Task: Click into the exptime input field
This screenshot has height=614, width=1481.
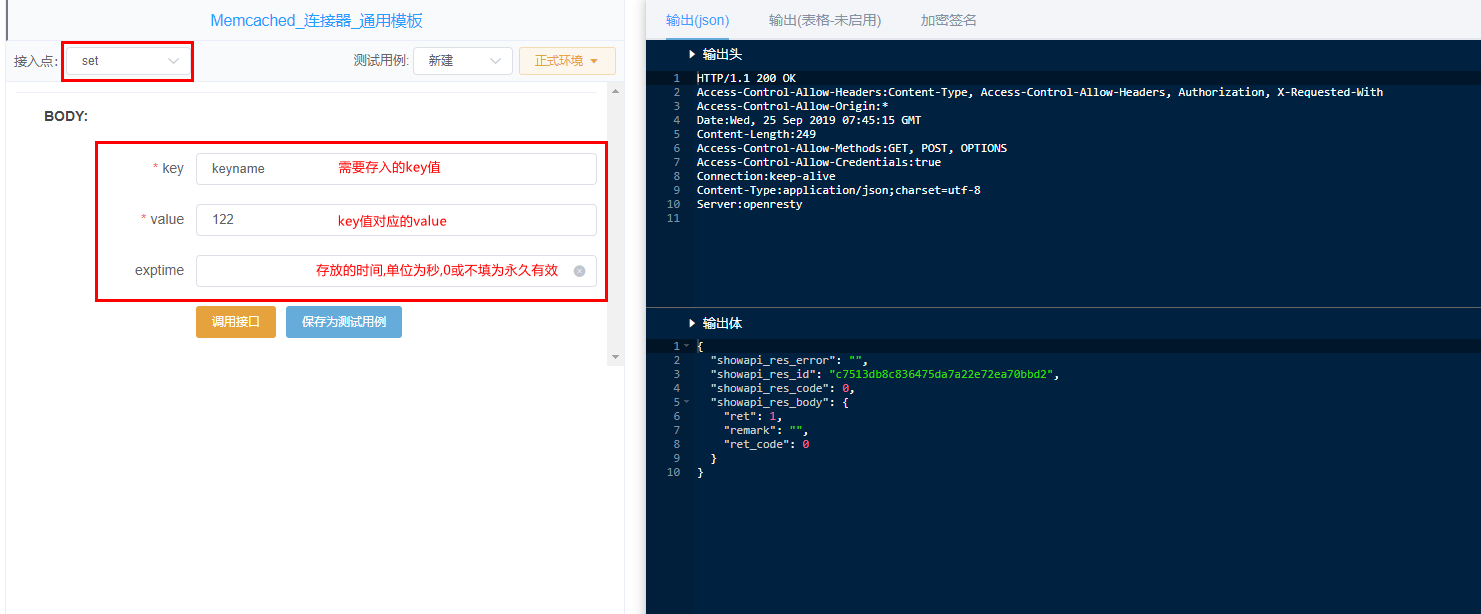Action: [396, 270]
